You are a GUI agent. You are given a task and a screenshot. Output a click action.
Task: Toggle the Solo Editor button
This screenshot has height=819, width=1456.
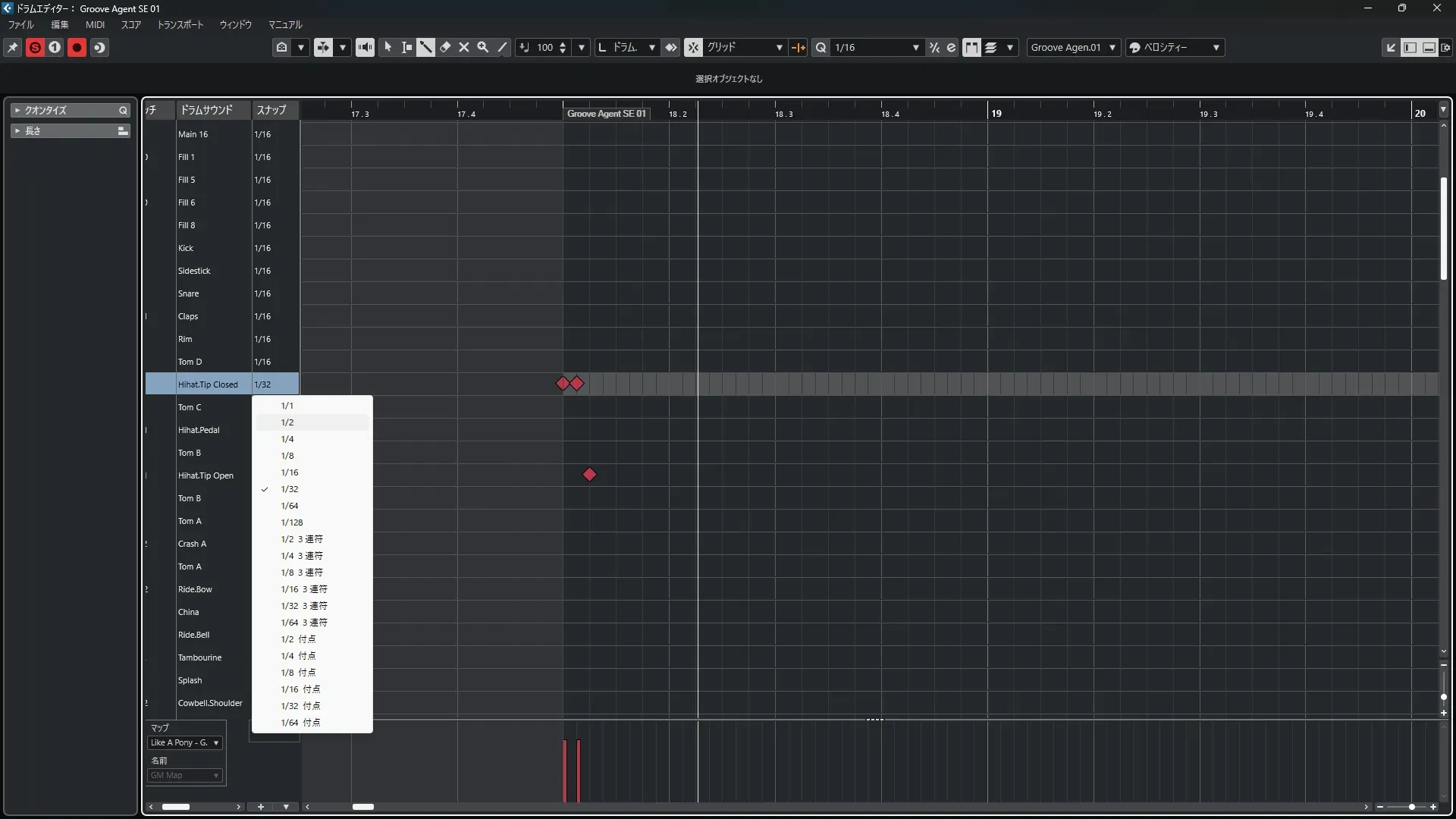click(x=35, y=47)
